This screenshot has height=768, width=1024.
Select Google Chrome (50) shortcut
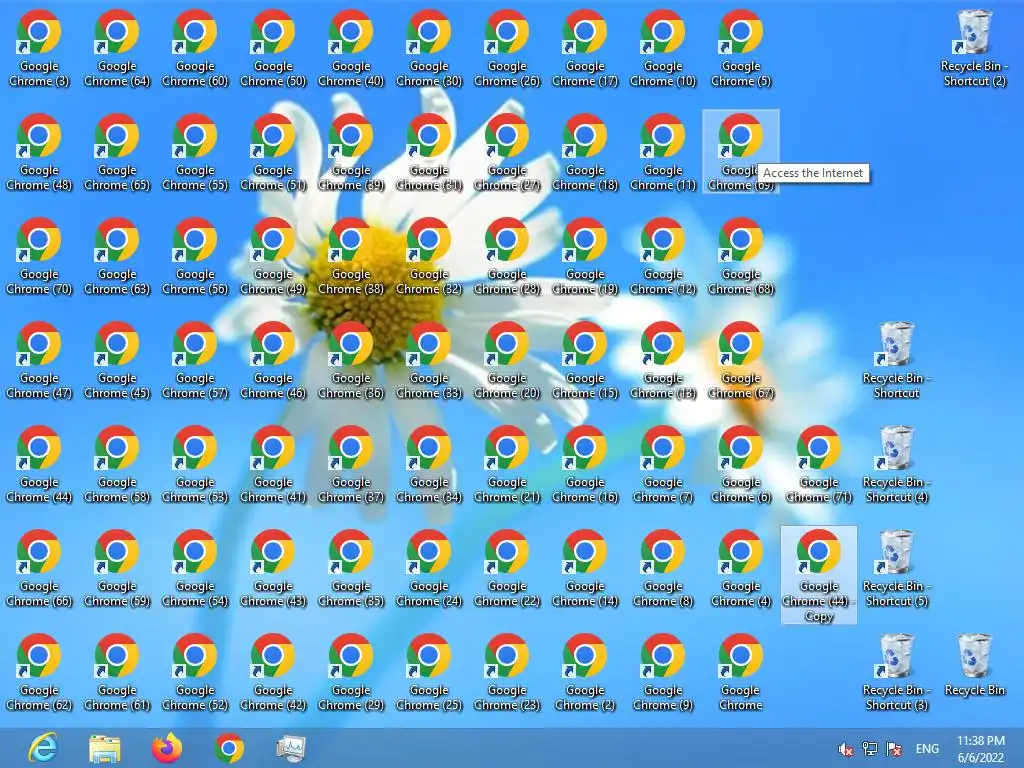tap(273, 48)
